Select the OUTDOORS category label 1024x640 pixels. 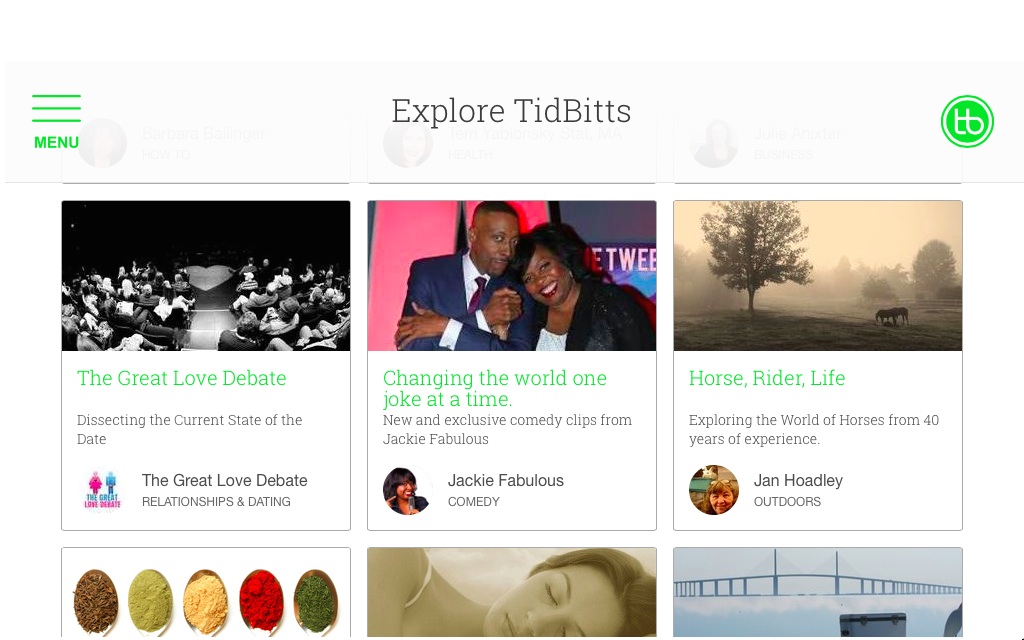click(787, 502)
